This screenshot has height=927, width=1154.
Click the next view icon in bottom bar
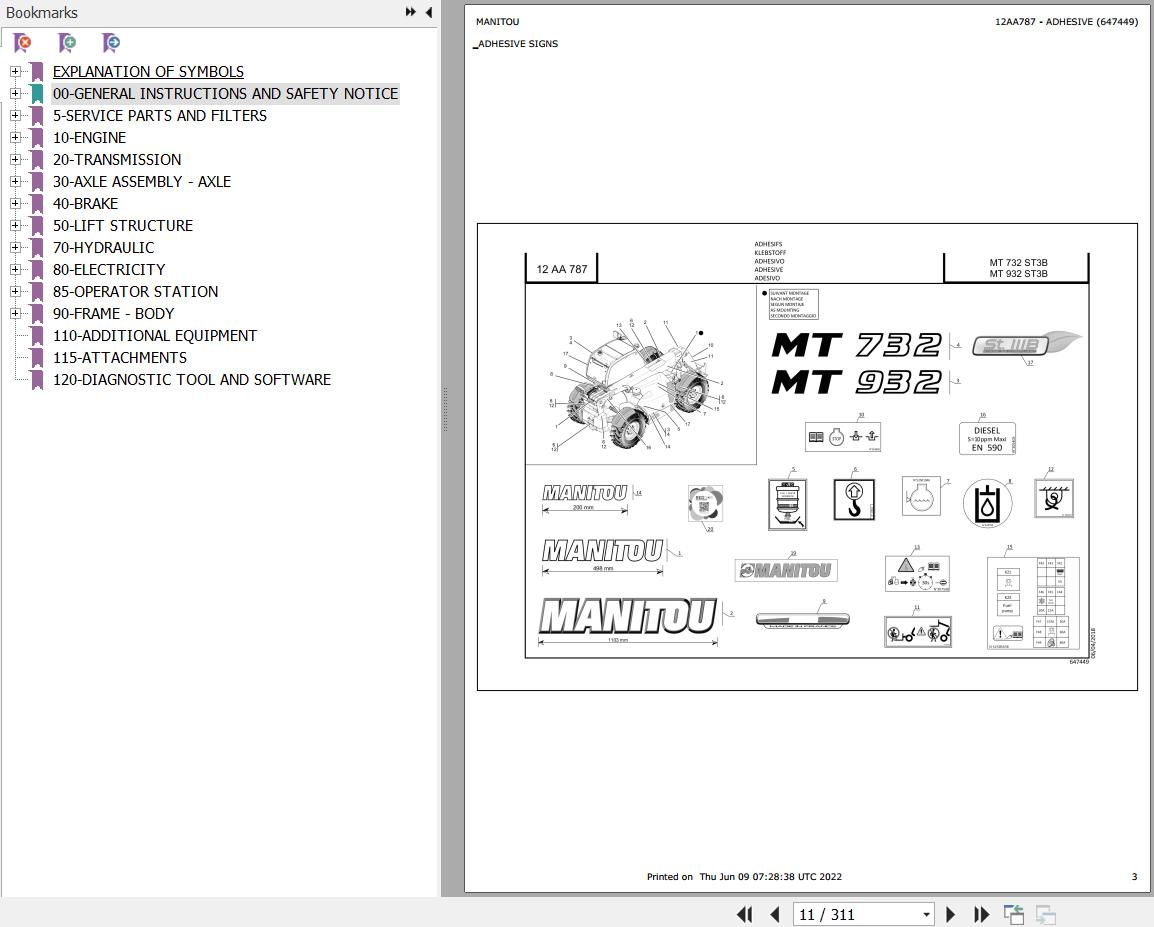(x=1045, y=914)
